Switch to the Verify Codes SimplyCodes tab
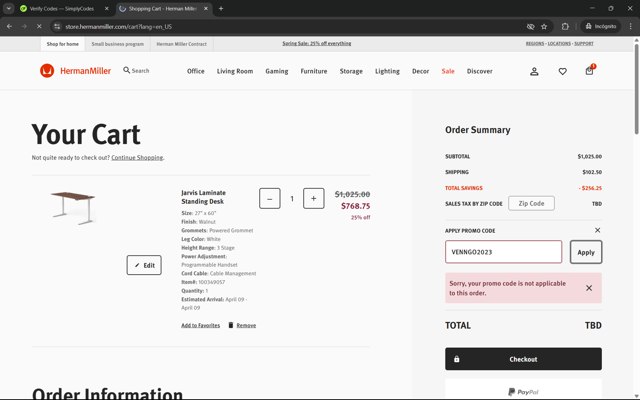Image resolution: width=640 pixels, height=400 pixels. click(x=61, y=8)
